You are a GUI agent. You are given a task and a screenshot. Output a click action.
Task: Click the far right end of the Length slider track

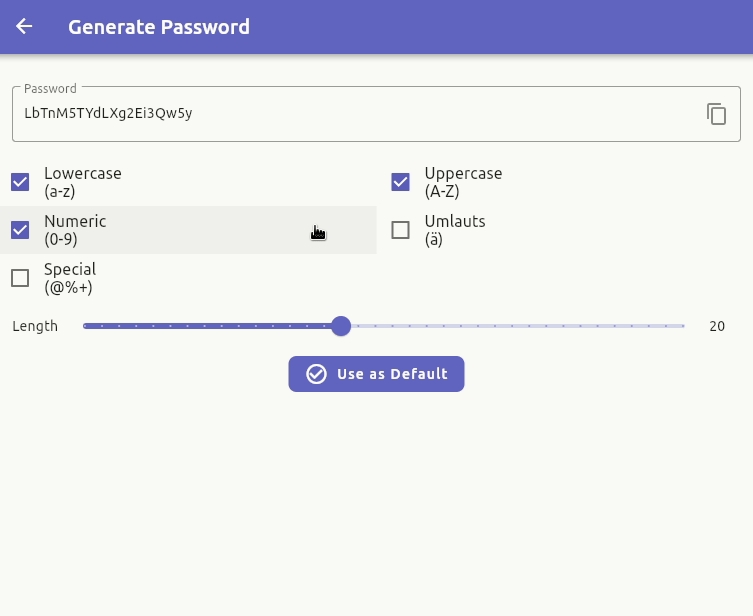tap(683, 326)
